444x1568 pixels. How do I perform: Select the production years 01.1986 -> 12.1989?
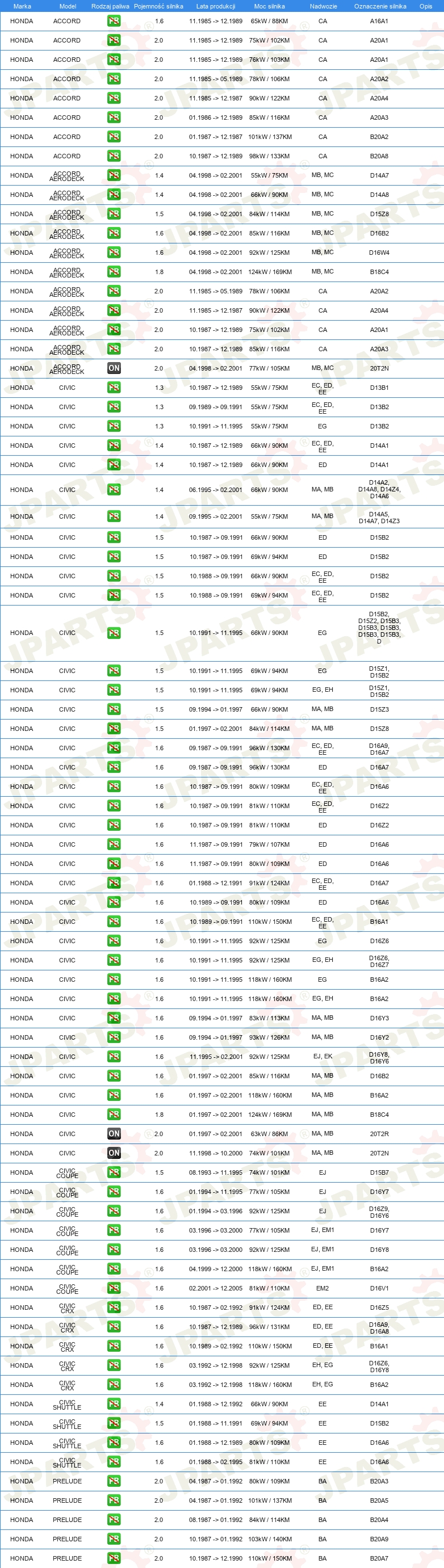tap(216, 117)
